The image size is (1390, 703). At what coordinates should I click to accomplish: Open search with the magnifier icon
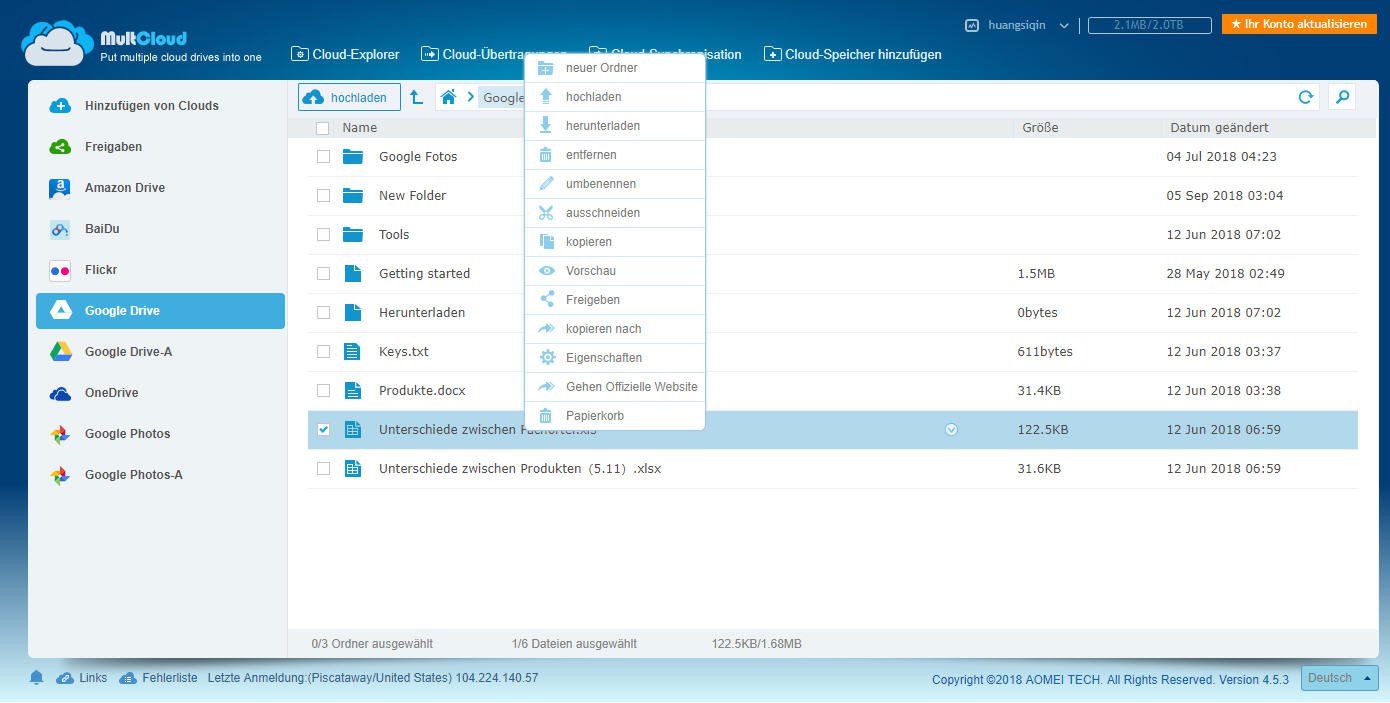1343,97
